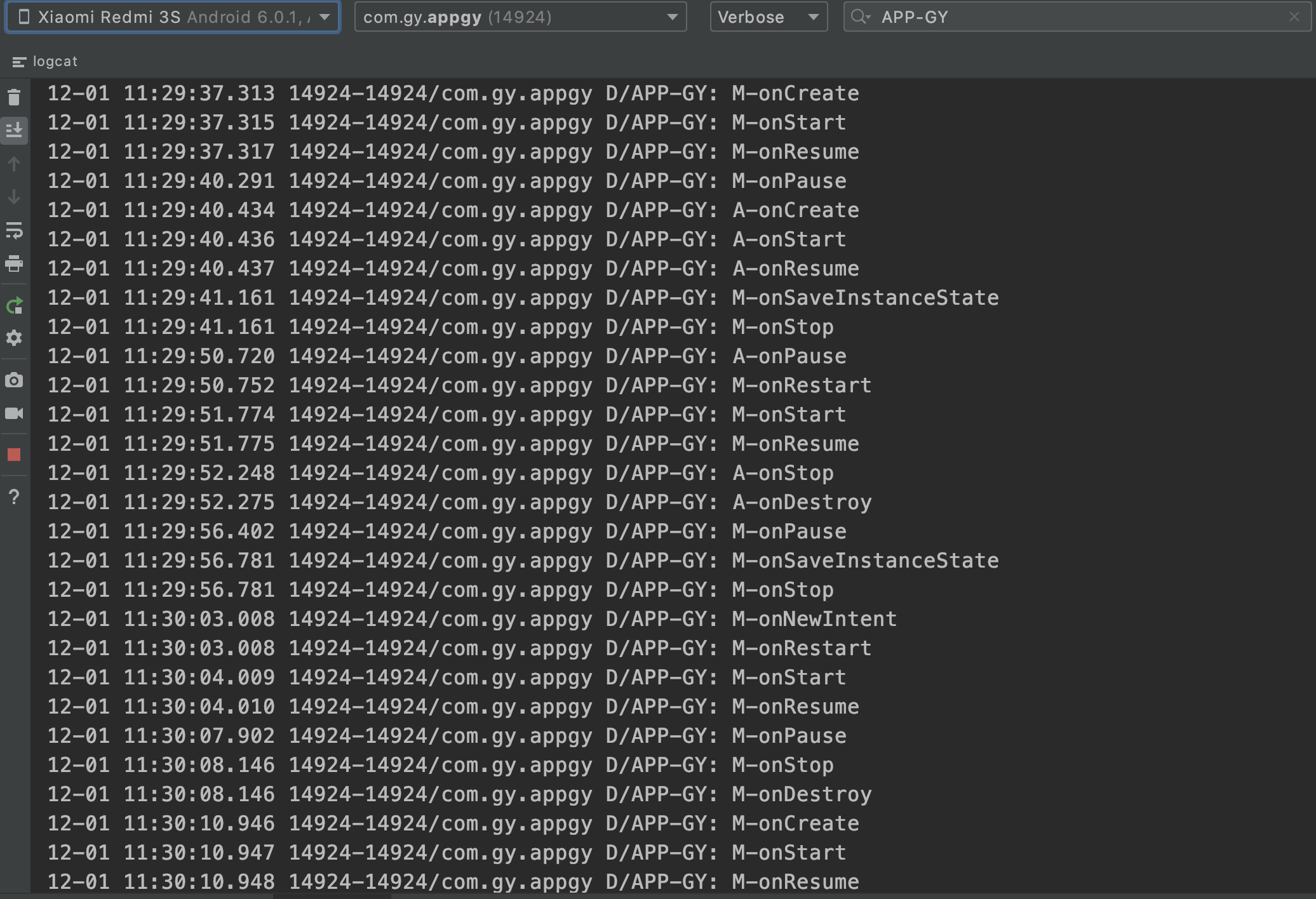Print the logcat output

coord(14,265)
